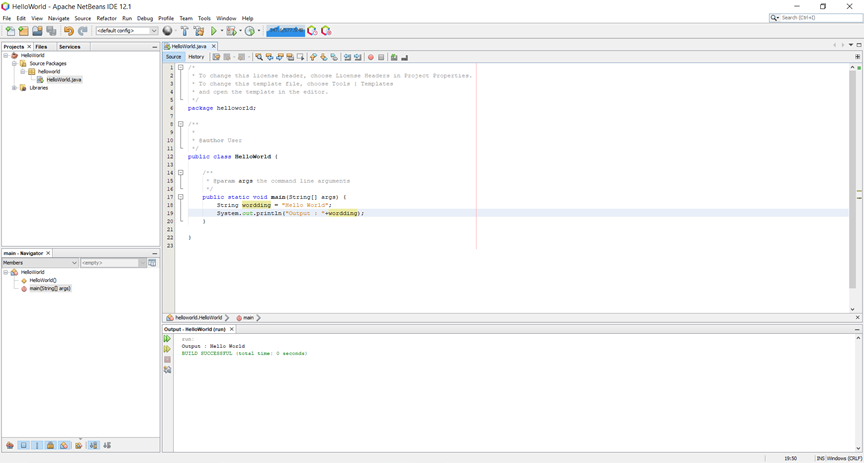Click the Navigator panel view icon beside filter

tap(152, 263)
